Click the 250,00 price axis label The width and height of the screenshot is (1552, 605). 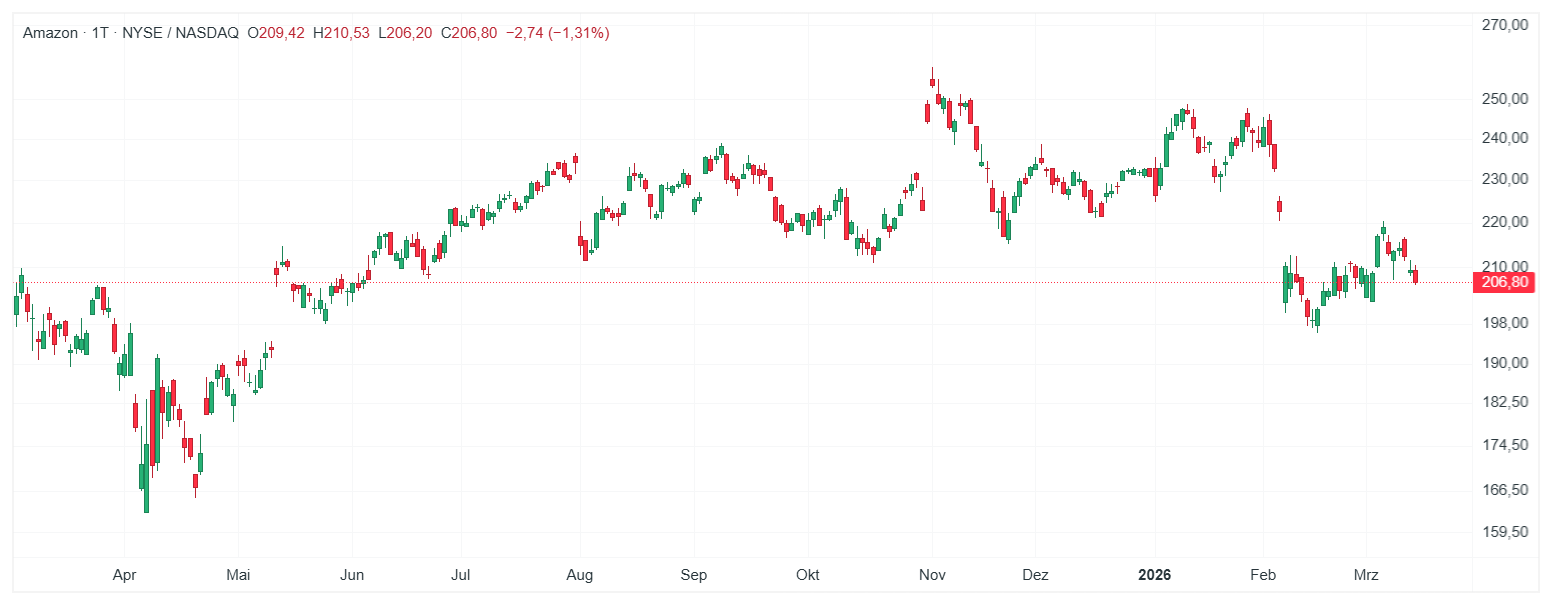click(1505, 99)
